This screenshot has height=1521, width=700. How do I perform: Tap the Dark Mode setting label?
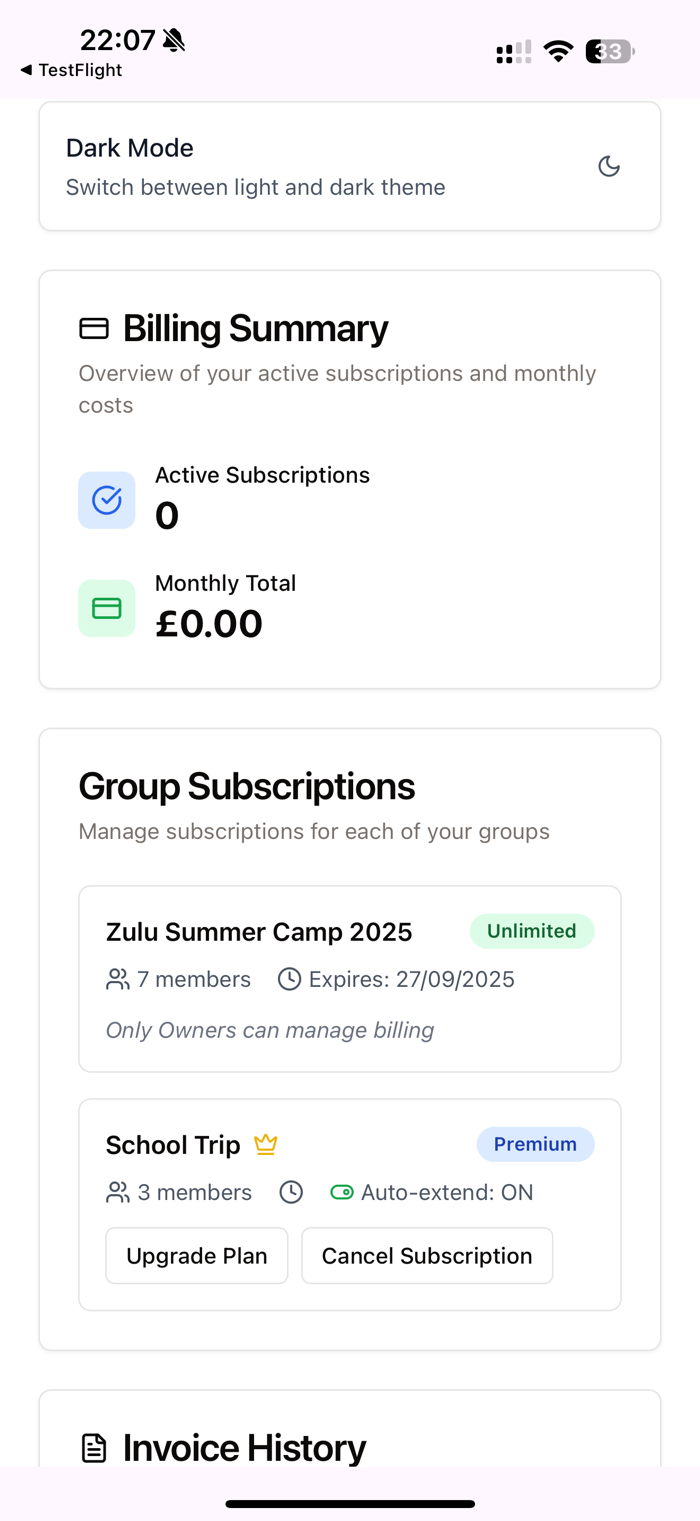pyautogui.click(x=130, y=148)
